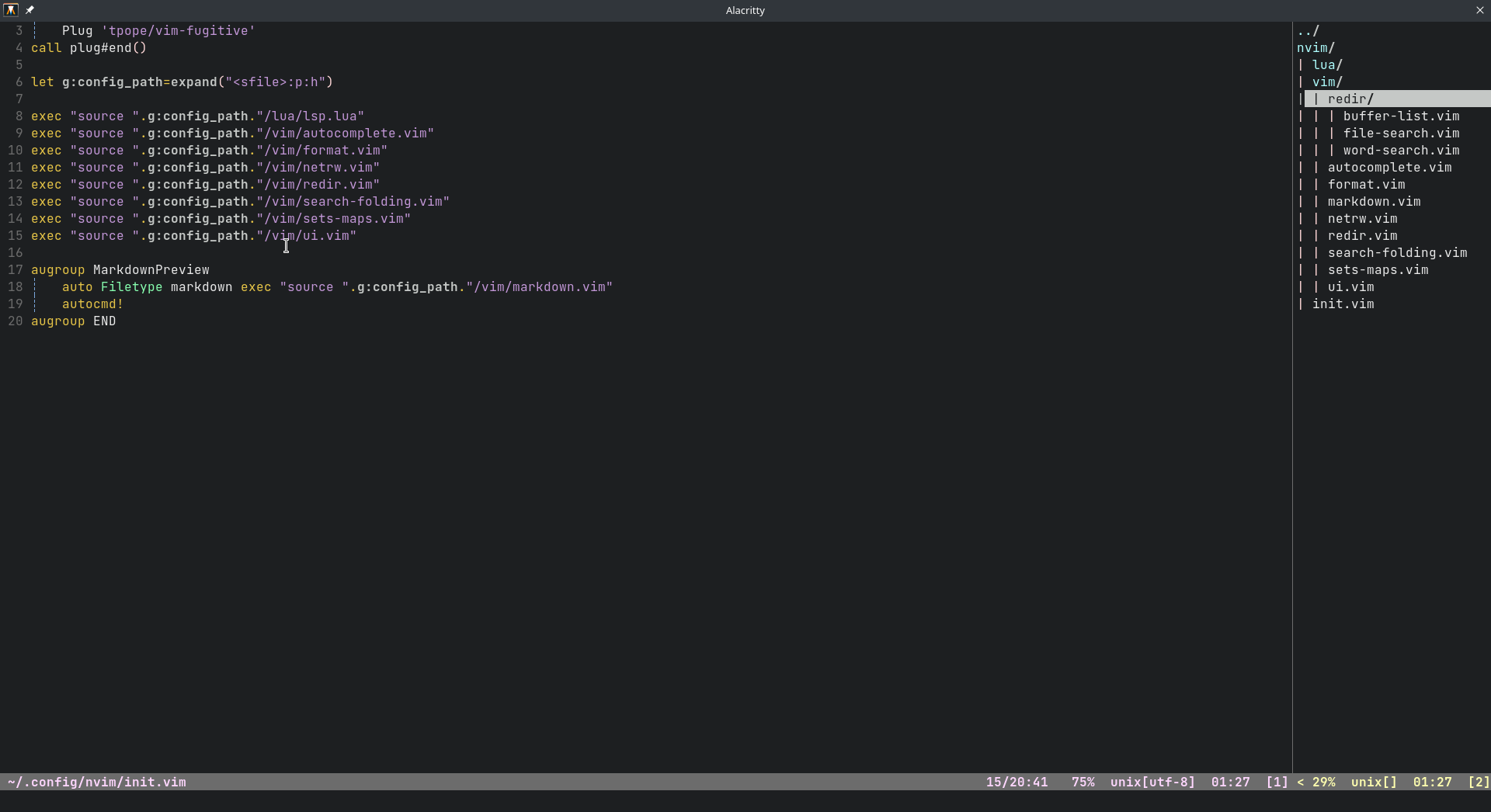1491x812 pixels.
Task: Click the line sourcing /vim/search-folding.vim
Action: click(x=240, y=202)
